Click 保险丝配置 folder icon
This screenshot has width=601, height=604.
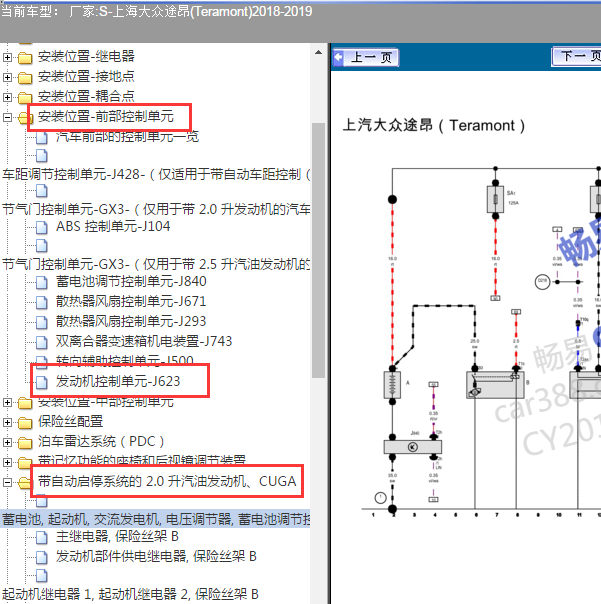[x=25, y=423]
